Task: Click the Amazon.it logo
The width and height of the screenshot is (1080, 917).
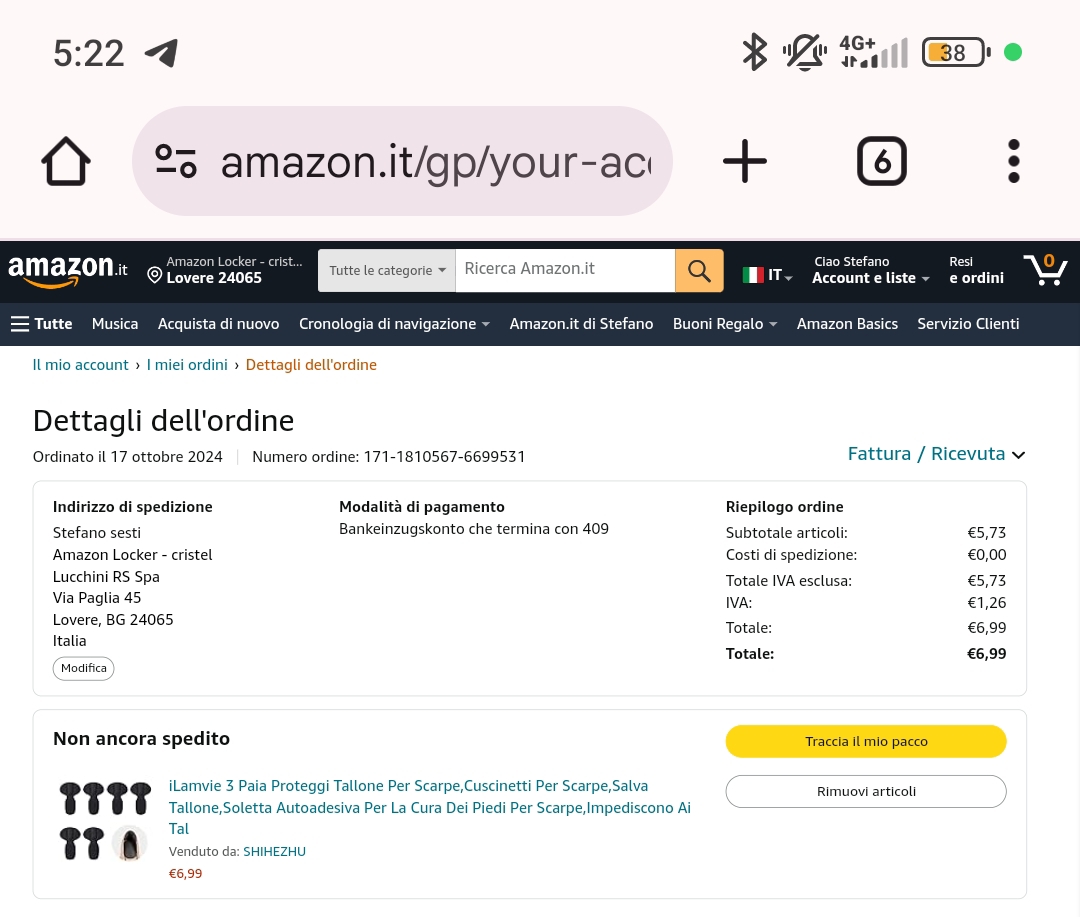Action: pos(67,270)
